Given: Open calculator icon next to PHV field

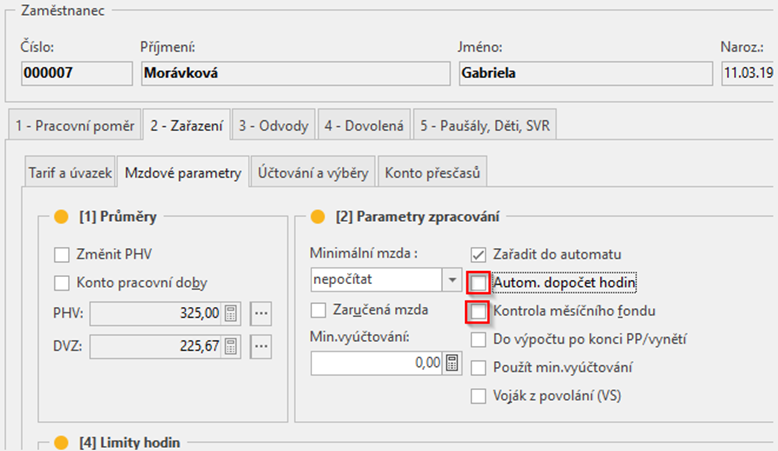Looking at the screenshot, I should (x=232, y=314).
